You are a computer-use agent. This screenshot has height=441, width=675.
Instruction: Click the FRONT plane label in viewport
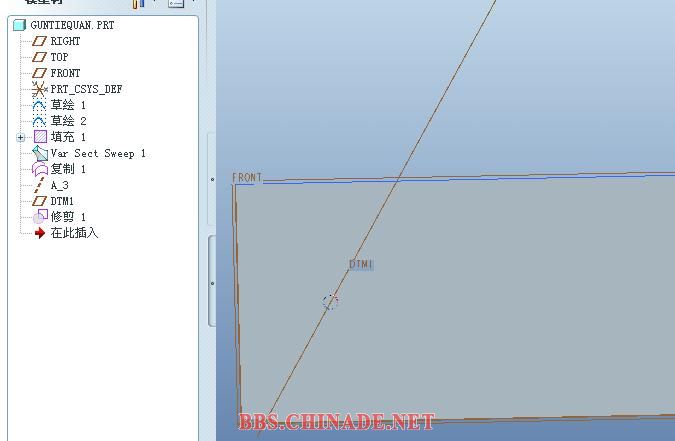point(247,177)
